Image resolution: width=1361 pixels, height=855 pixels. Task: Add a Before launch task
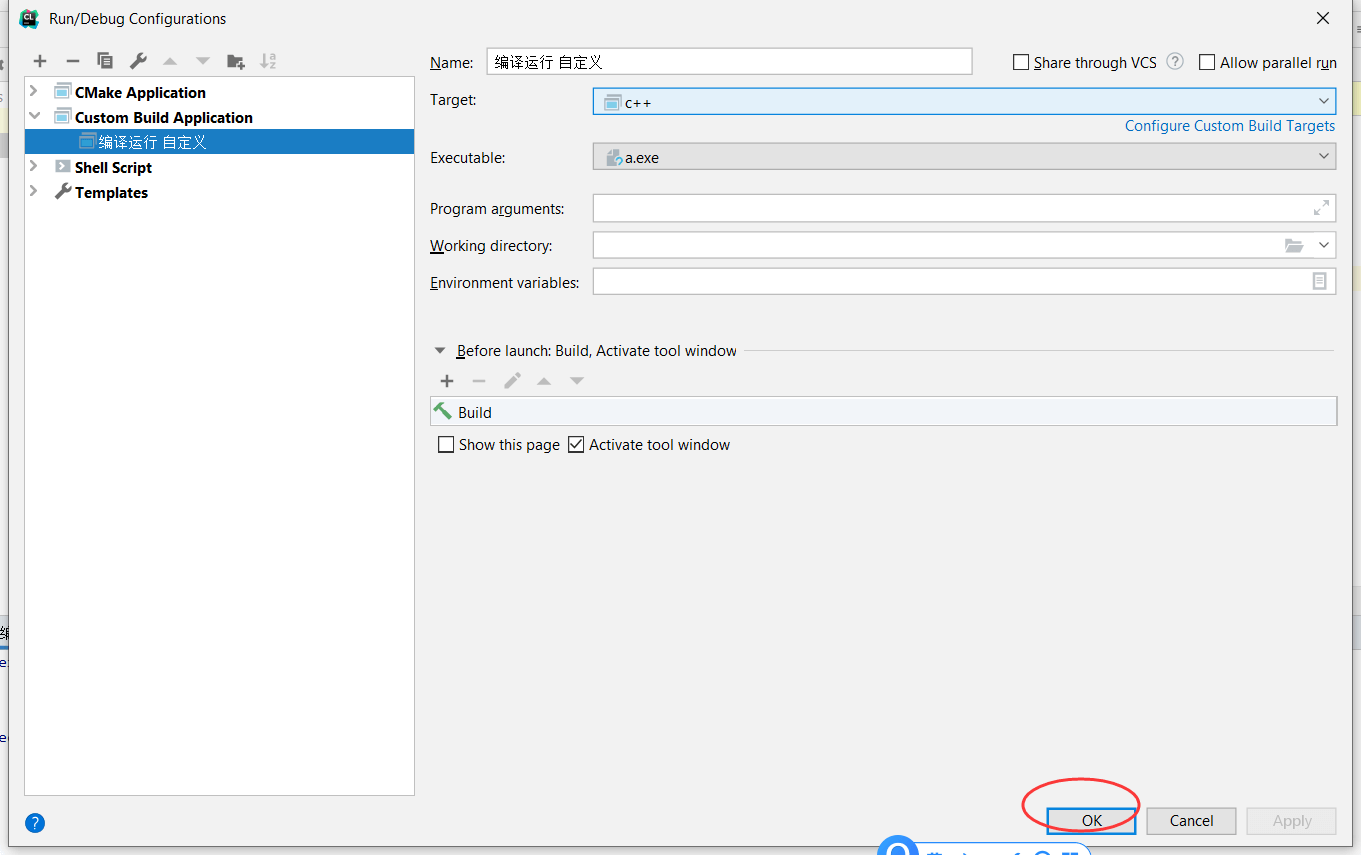447,381
